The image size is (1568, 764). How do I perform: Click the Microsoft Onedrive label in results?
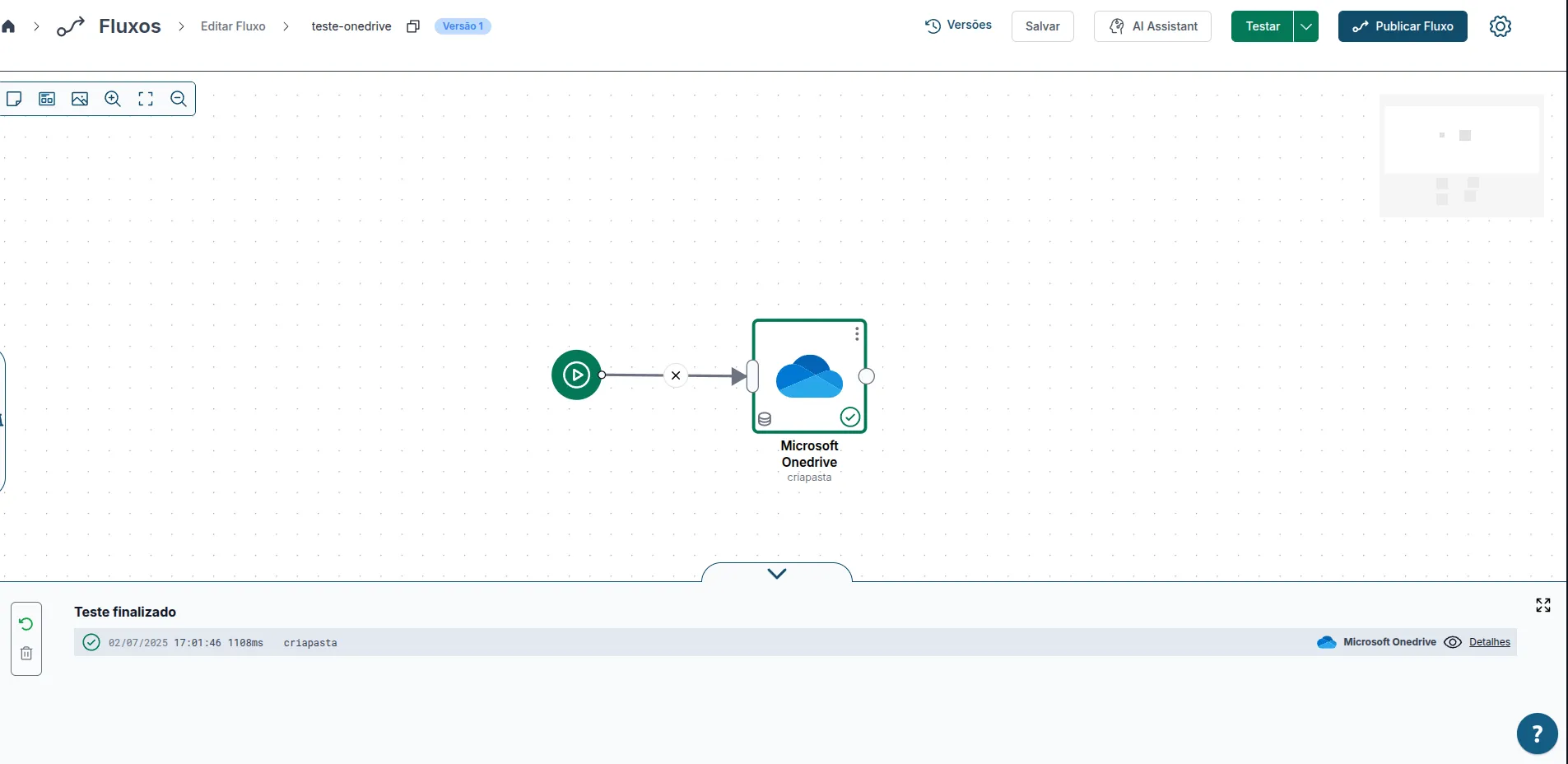tap(1389, 642)
